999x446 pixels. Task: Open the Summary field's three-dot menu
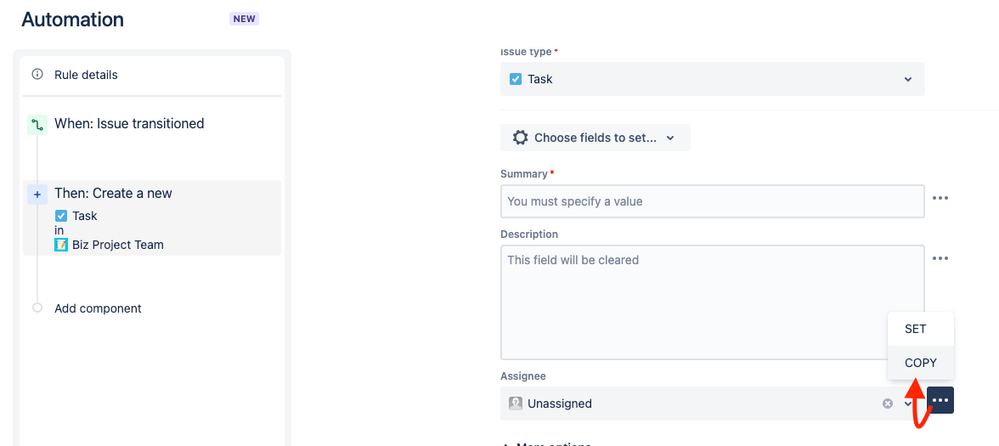[940, 198]
